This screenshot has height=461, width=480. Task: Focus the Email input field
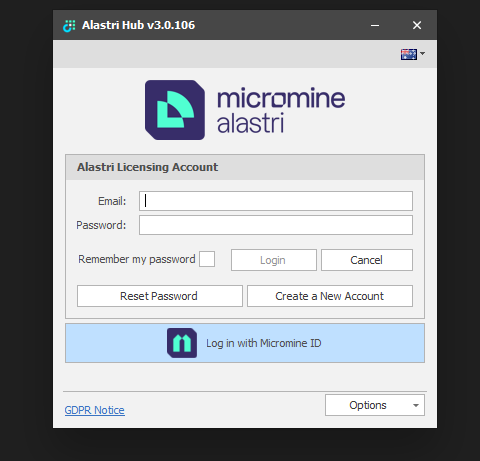click(x=276, y=201)
